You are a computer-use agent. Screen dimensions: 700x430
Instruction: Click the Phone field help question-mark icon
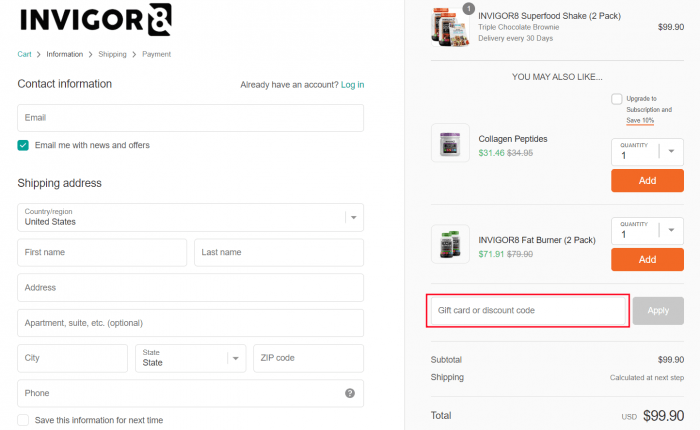(x=350, y=393)
